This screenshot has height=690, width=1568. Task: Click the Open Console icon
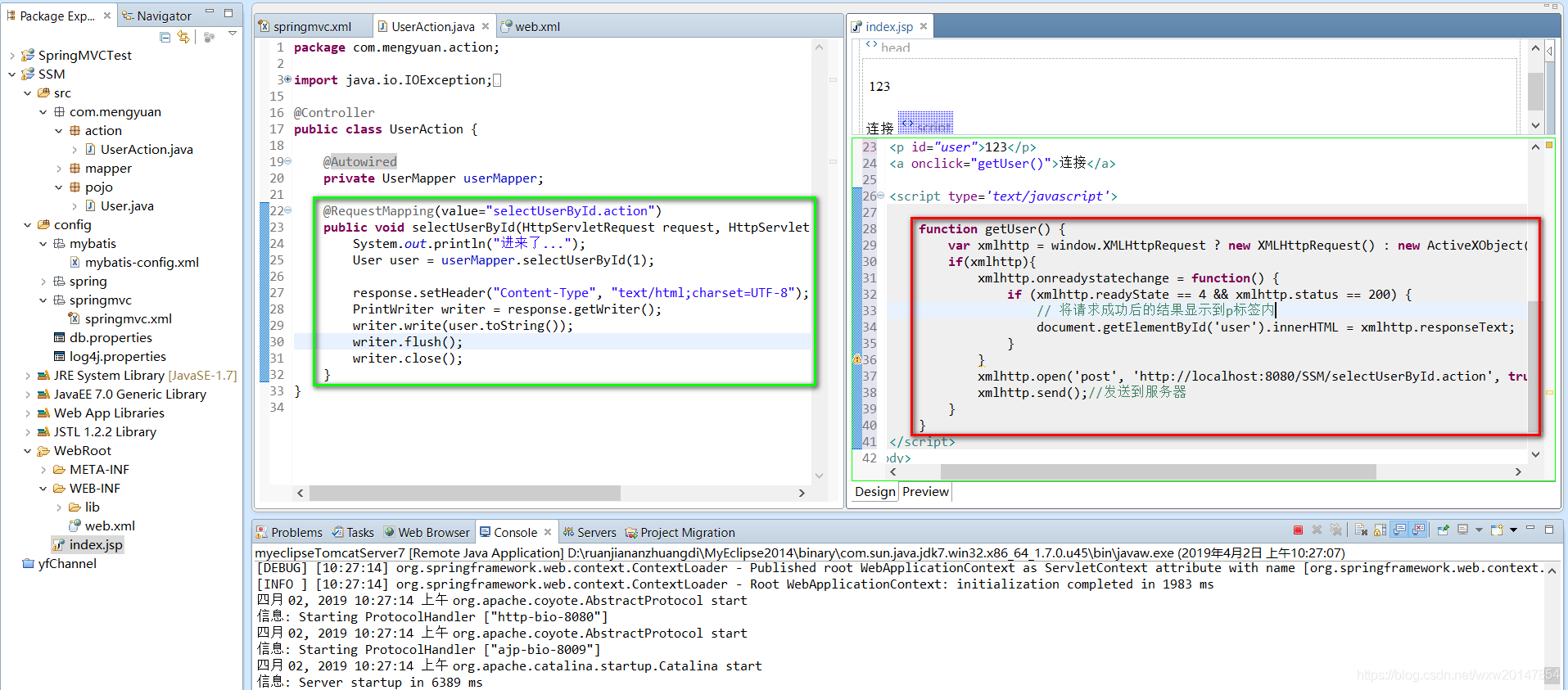1497,530
